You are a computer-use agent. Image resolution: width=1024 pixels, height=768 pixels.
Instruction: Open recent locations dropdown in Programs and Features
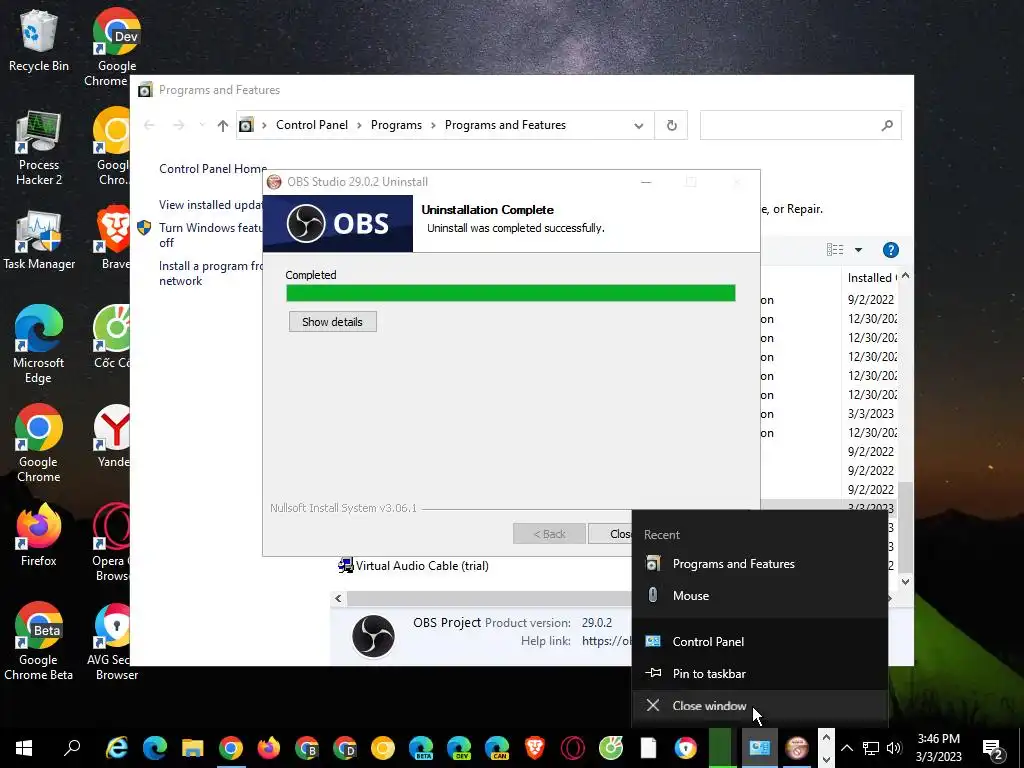click(x=202, y=125)
